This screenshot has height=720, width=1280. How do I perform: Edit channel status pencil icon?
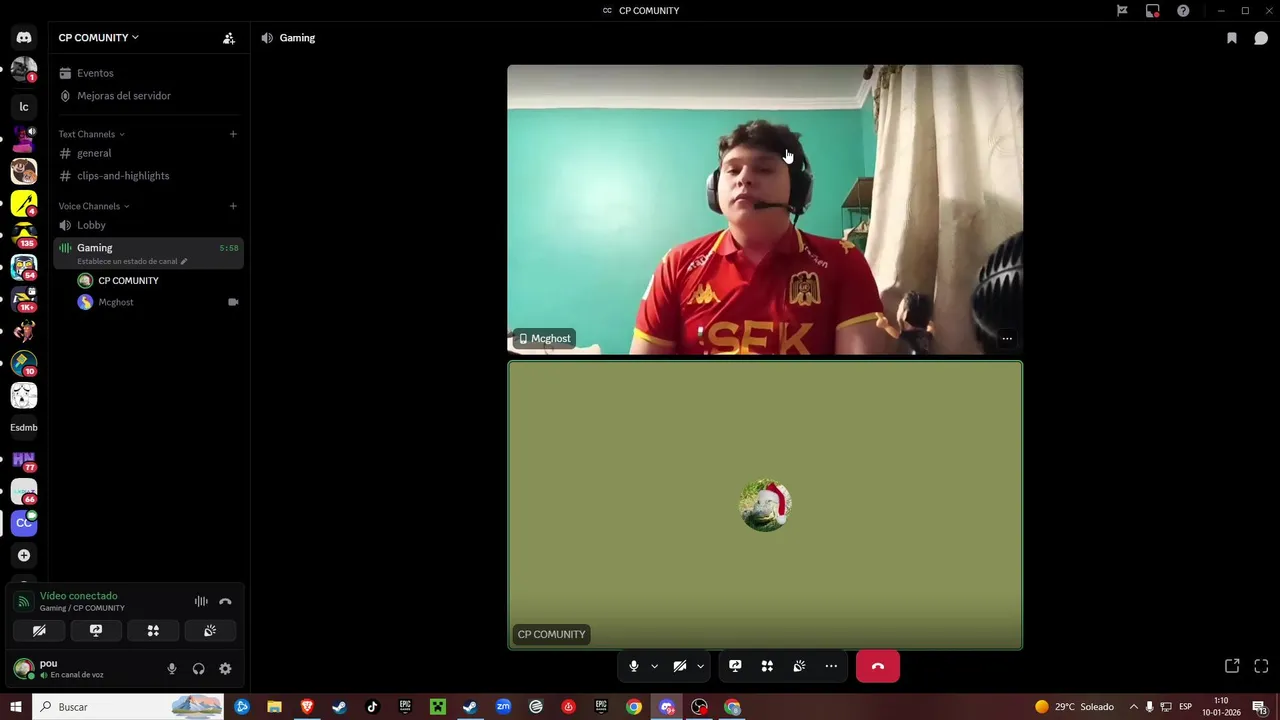[183, 261]
